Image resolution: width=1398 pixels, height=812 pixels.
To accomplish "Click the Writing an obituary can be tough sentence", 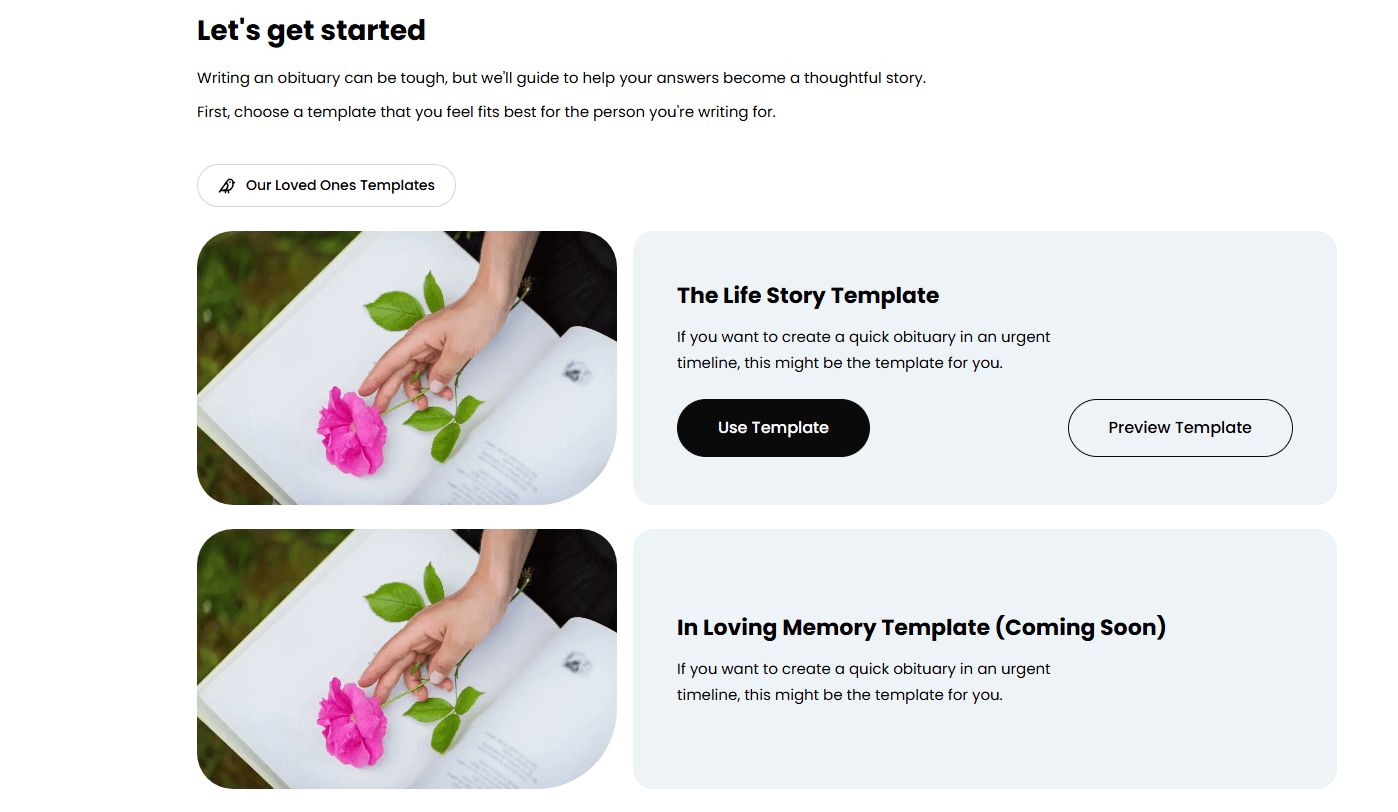I will pos(561,78).
